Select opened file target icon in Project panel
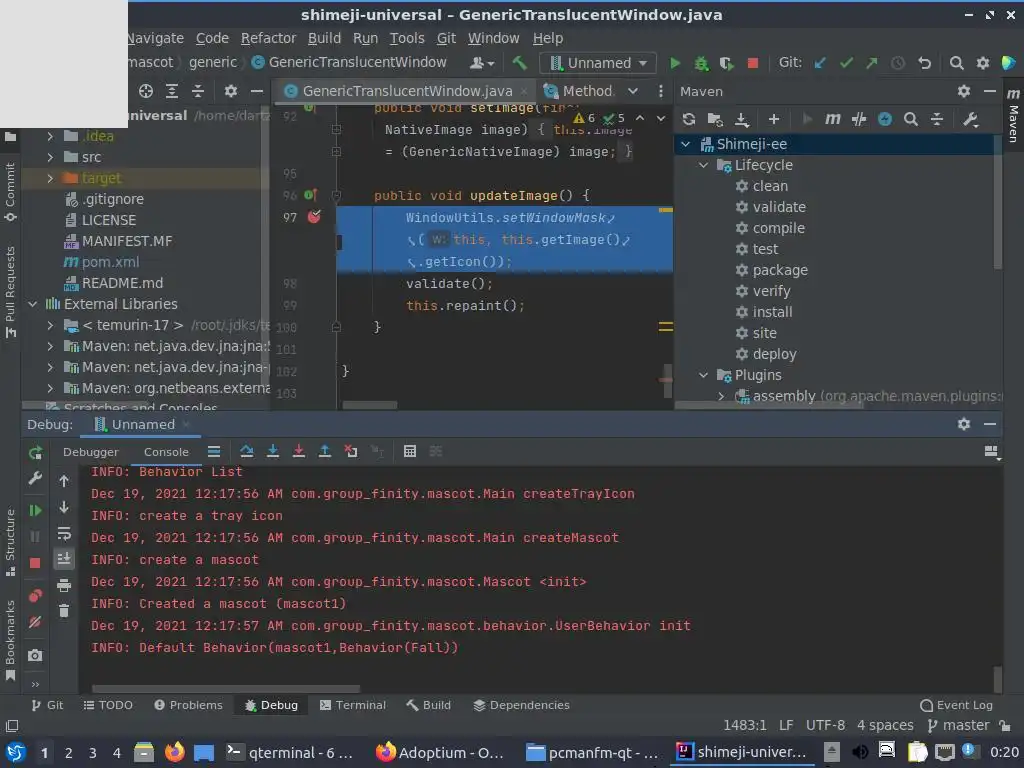 pyautogui.click(x=146, y=91)
